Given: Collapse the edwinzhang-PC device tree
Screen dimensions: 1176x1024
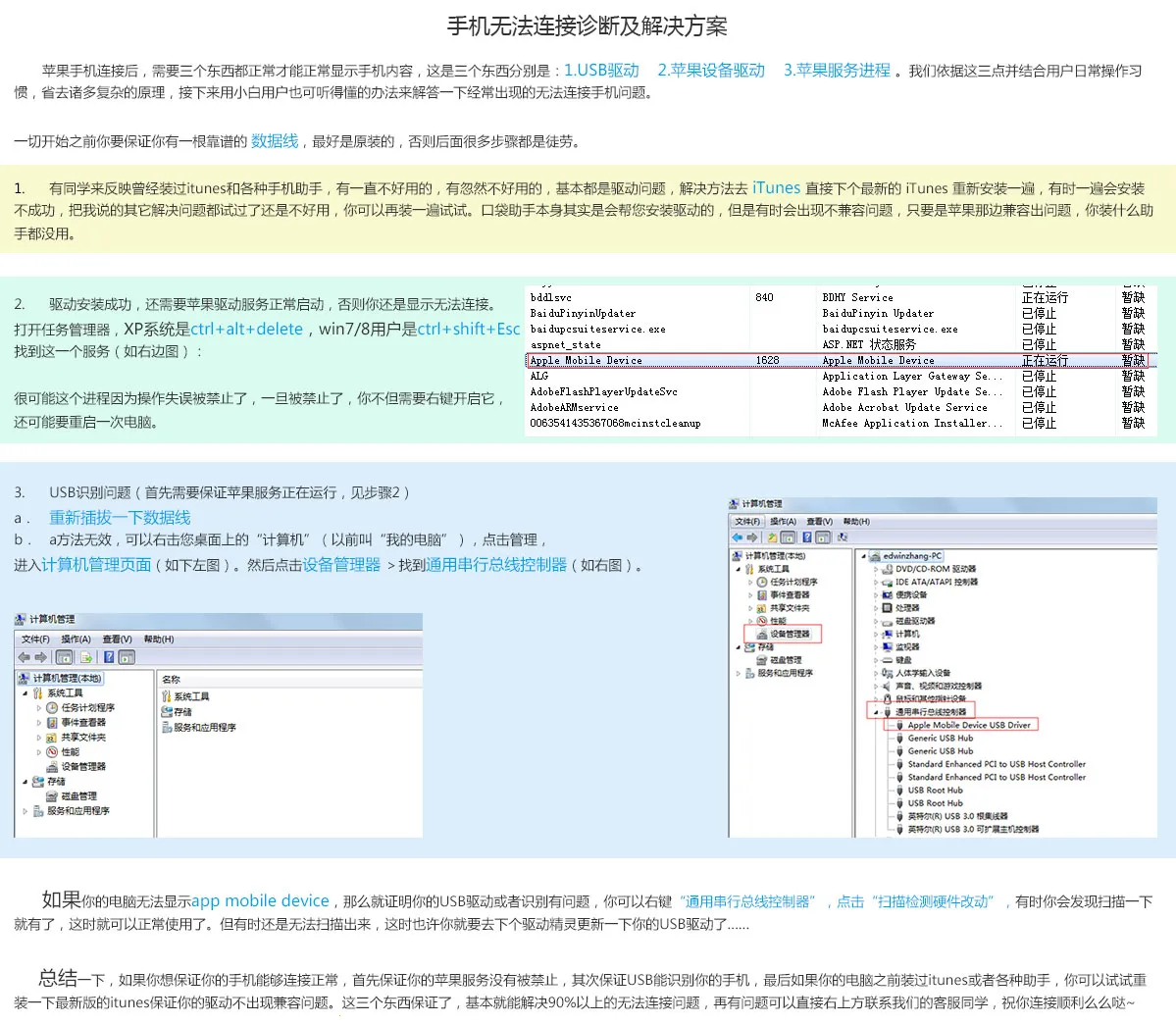Looking at the screenshot, I should (x=865, y=556).
